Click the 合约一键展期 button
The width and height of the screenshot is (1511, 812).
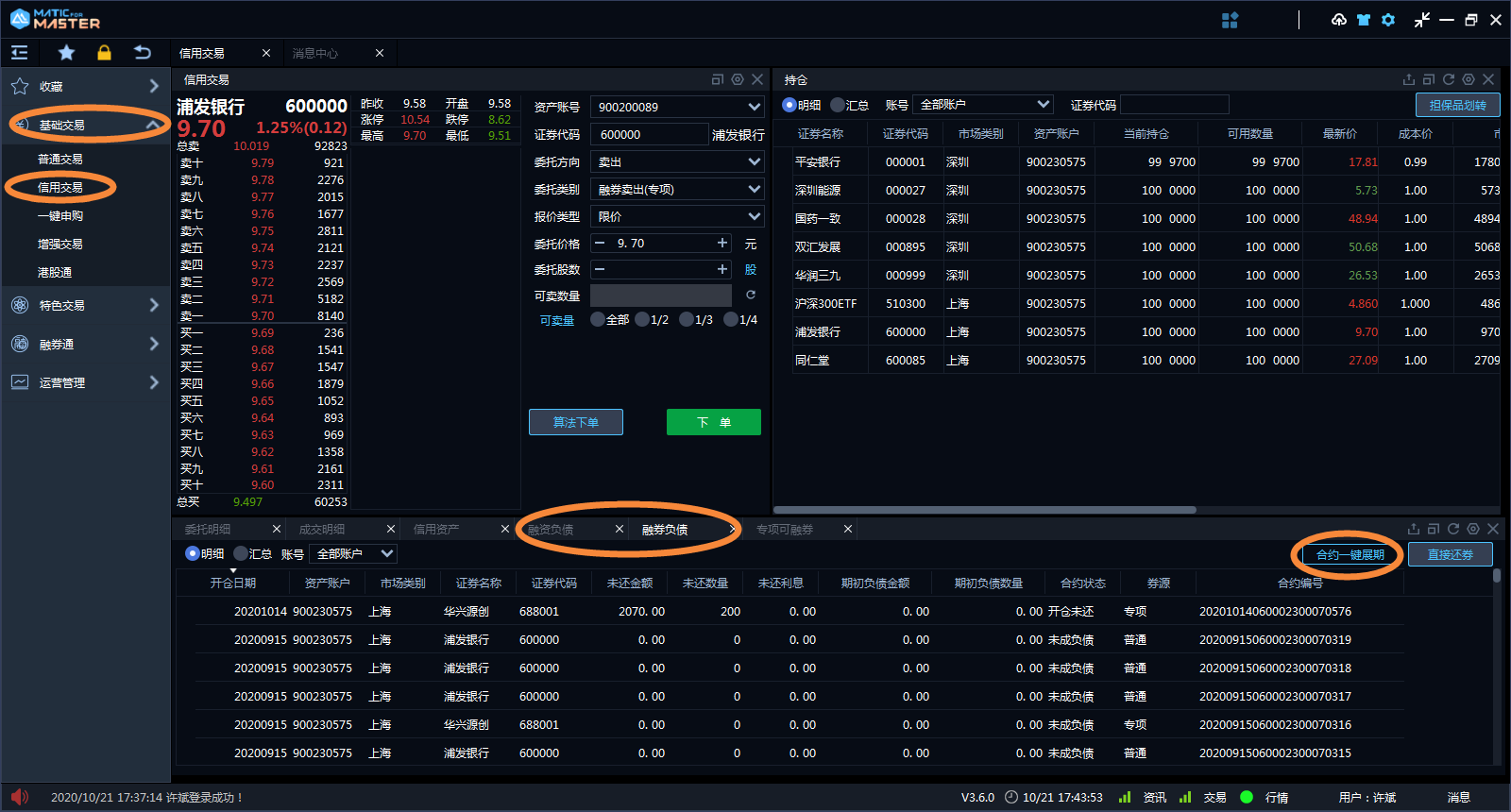pyautogui.click(x=1350, y=554)
